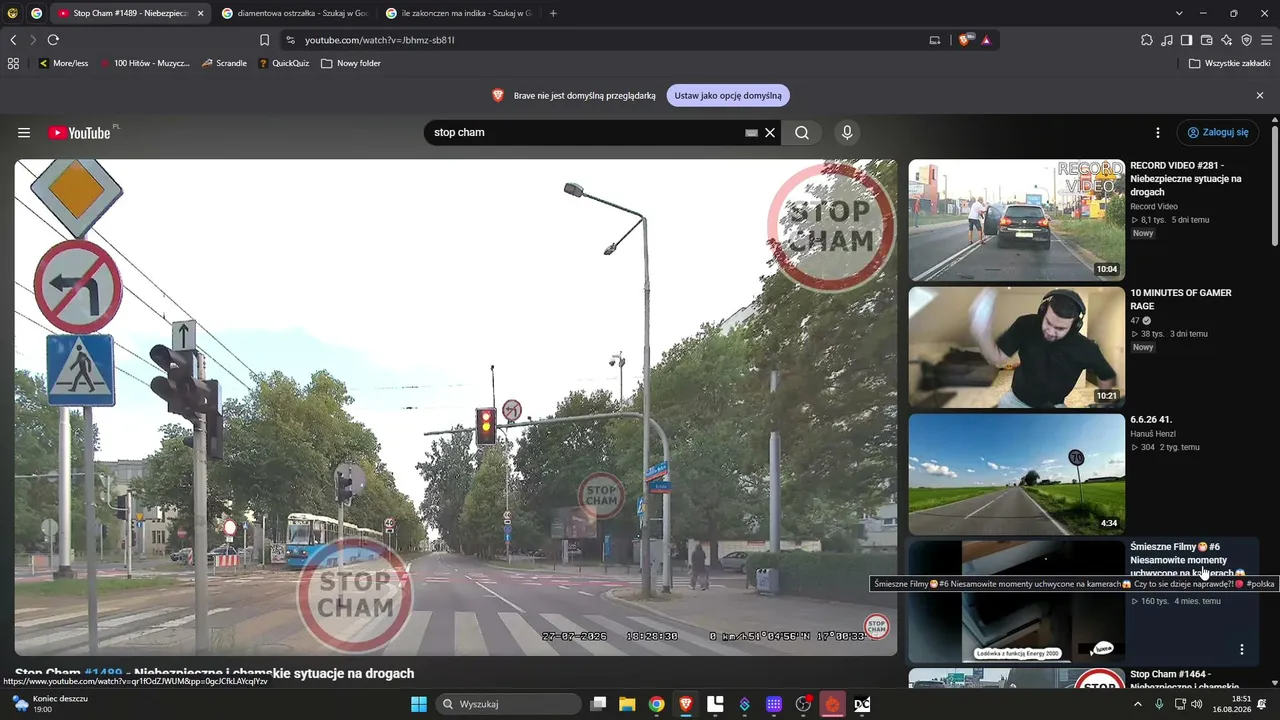
Task: Reload the YouTube page
Action: [x=53, y=40]
